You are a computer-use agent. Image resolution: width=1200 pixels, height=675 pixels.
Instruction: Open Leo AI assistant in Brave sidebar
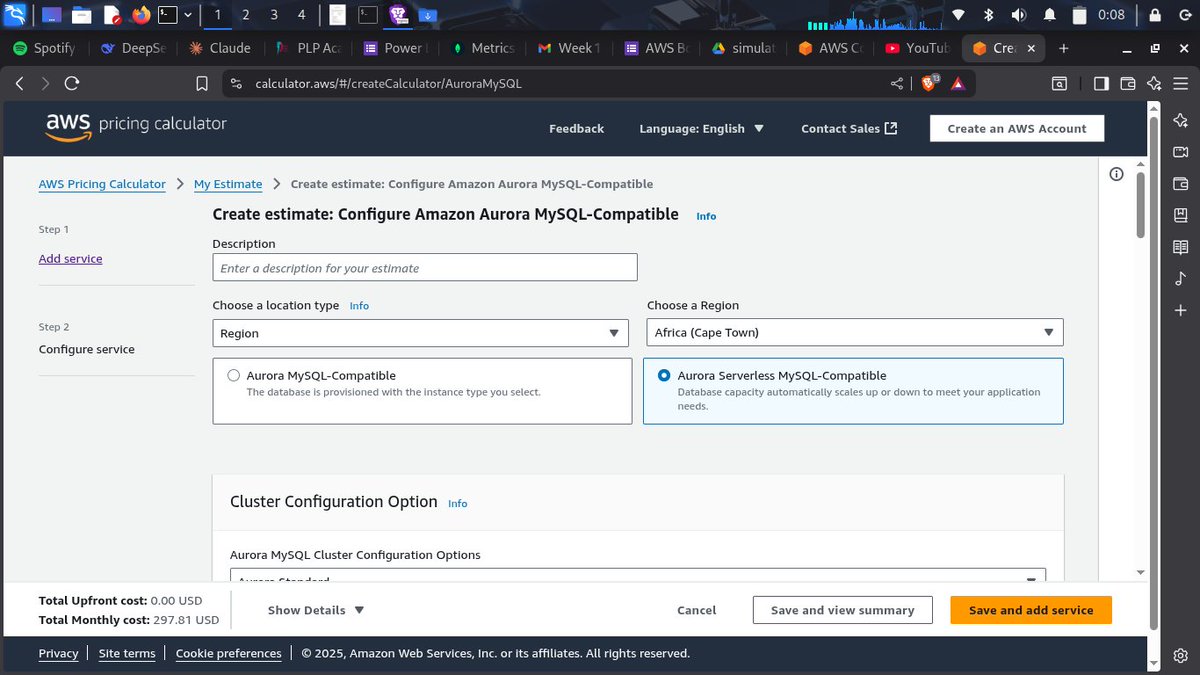coord(1181,119)
